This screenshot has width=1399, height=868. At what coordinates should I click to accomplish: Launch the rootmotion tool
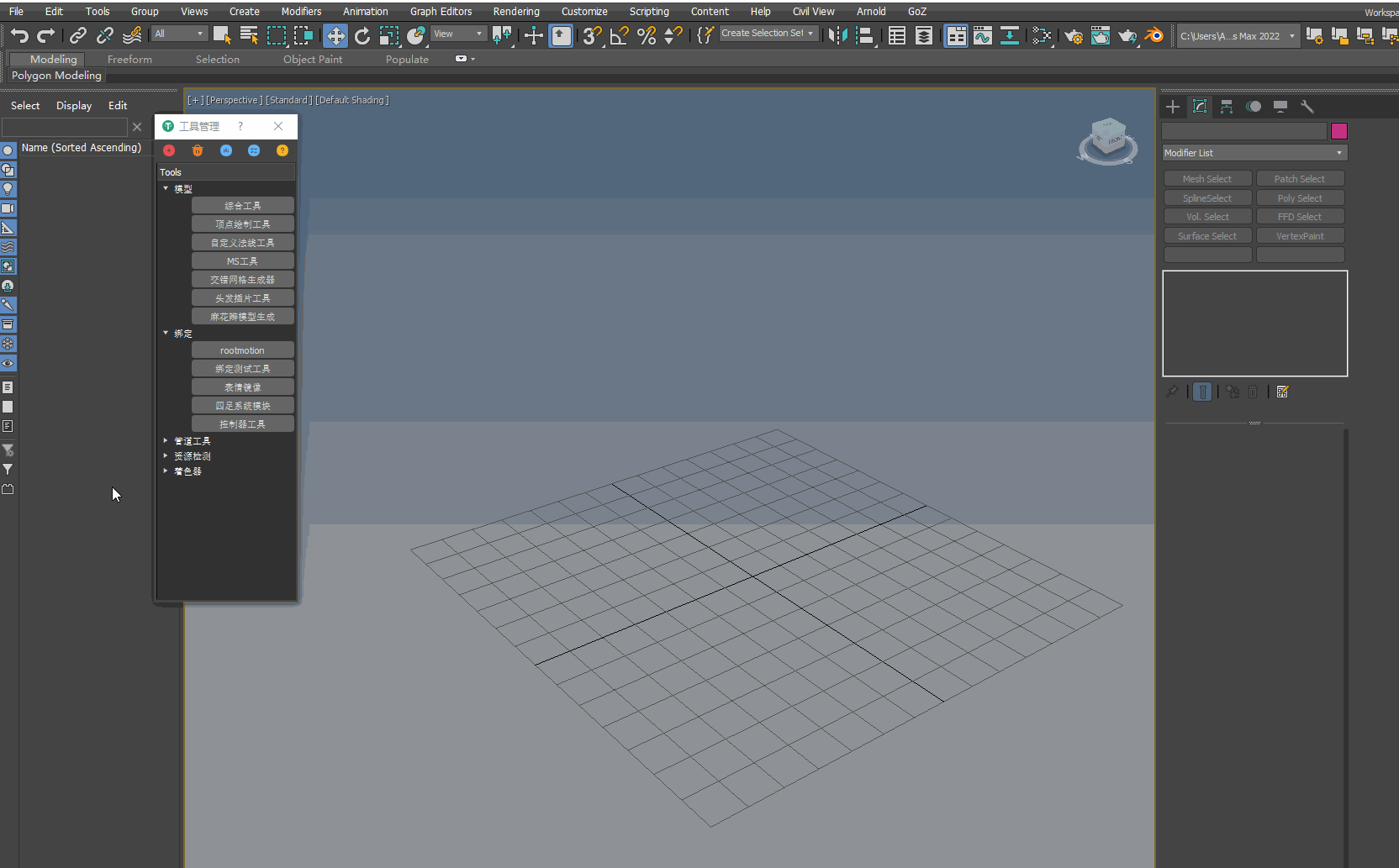click(x=242, y=350)
